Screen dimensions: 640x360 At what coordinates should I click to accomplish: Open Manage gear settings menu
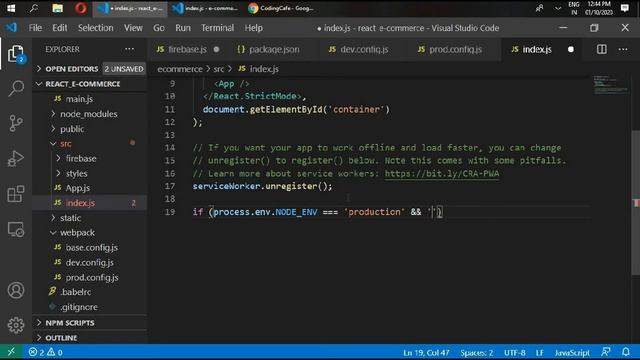(16, 325)
